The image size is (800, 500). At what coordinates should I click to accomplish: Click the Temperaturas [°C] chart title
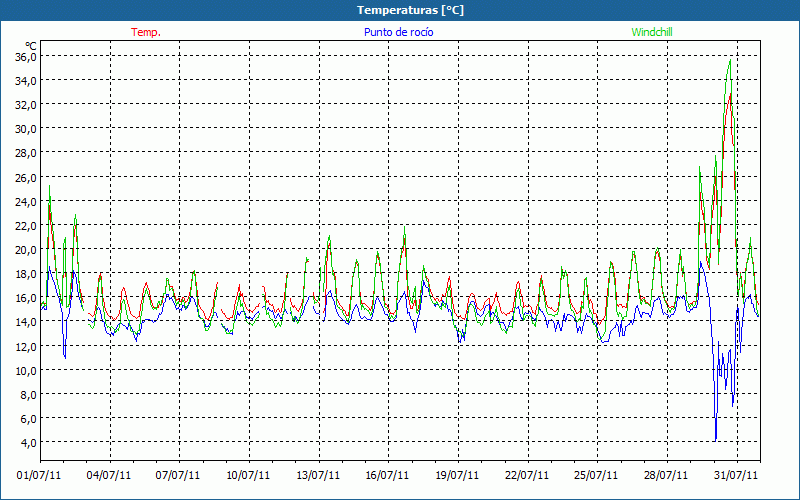410,10
